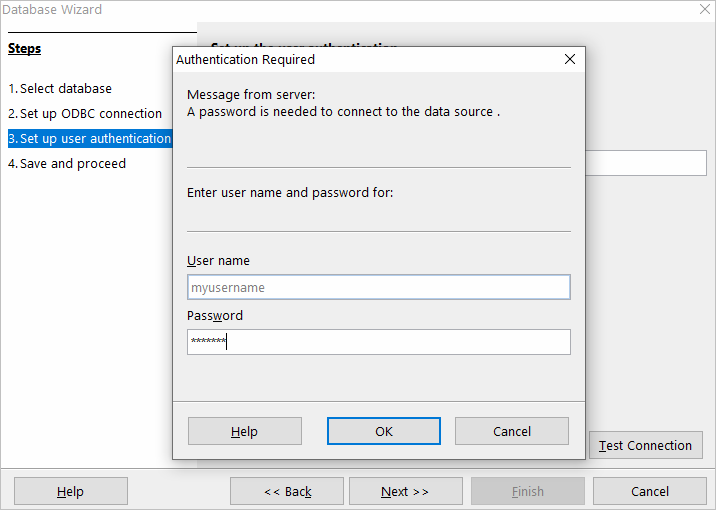The image size is (716, 510).
Task: Advance using the Next >> button
Action: [x=405, y=491]
